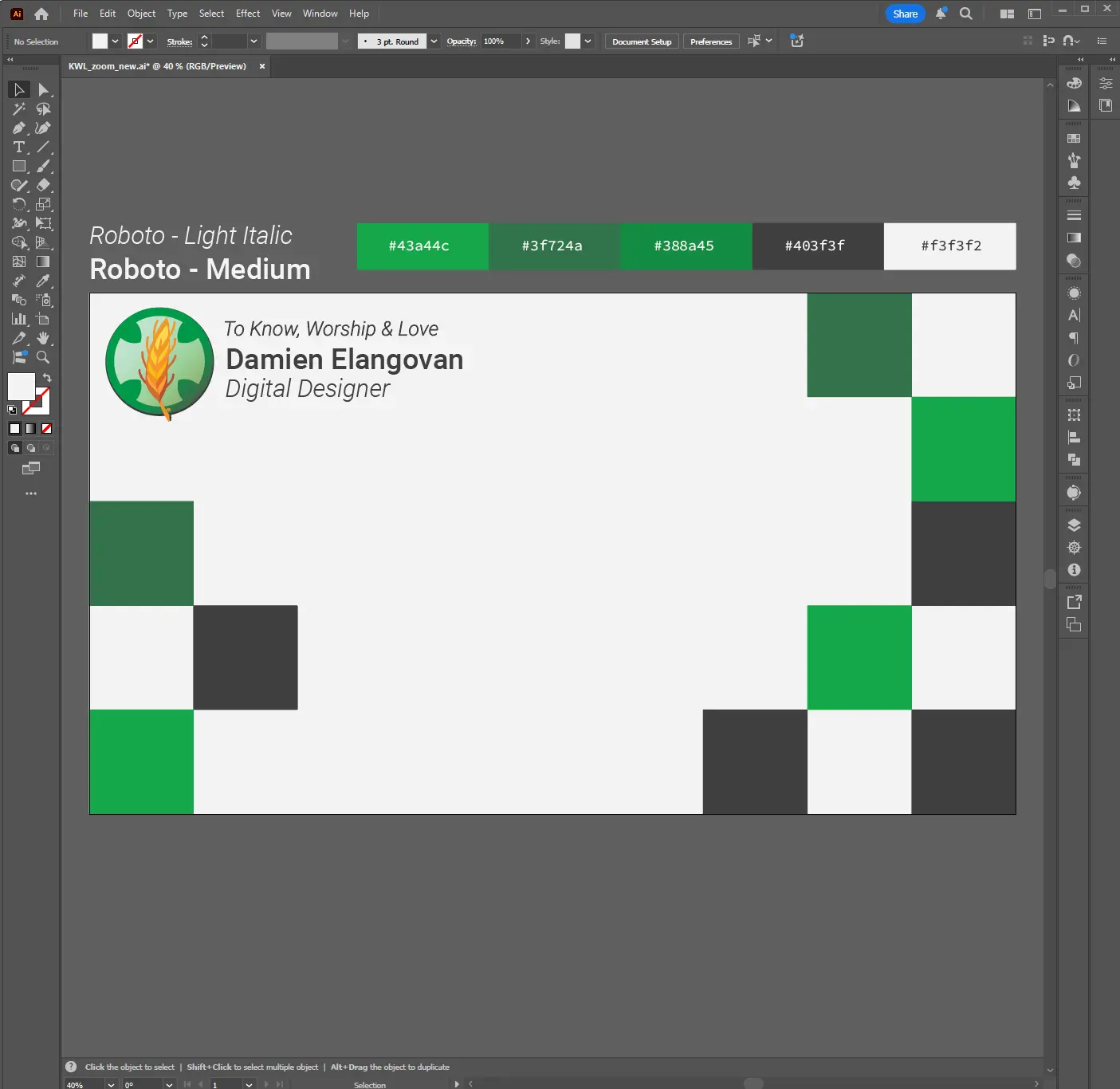Switch to the KWL_zoom_new.ai document tab
This screenshot has height=1089, width=1120.
click(157, 66)
